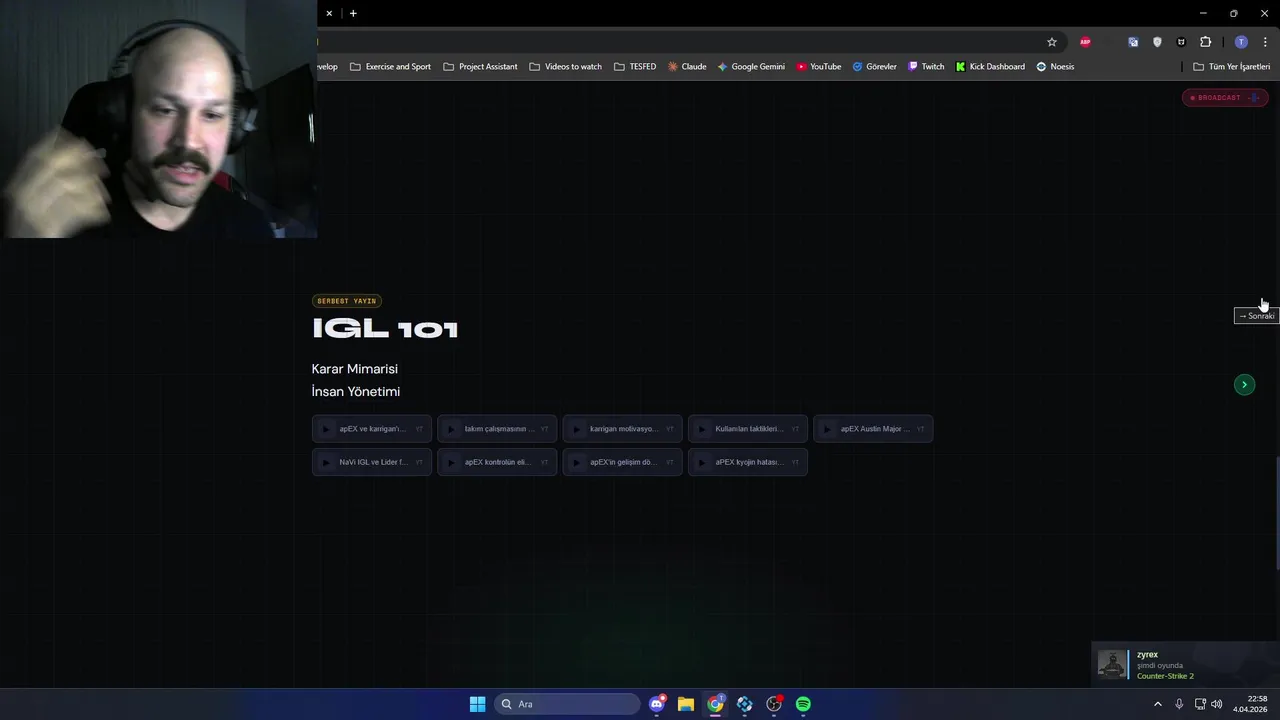Click the microphone tray icon

point(1179,704)
